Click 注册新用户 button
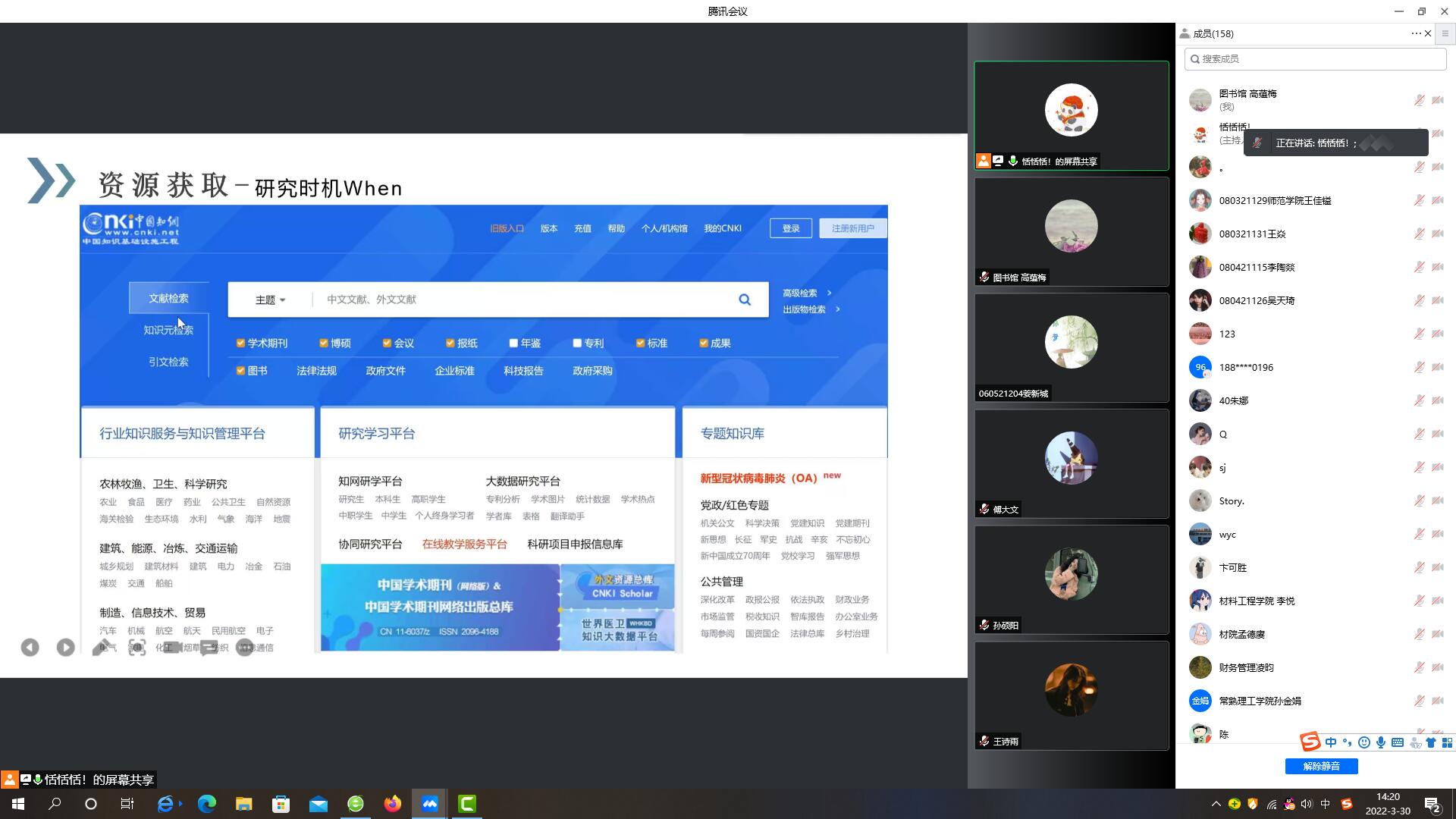1456x819 pixels. (x=852, y=228)
